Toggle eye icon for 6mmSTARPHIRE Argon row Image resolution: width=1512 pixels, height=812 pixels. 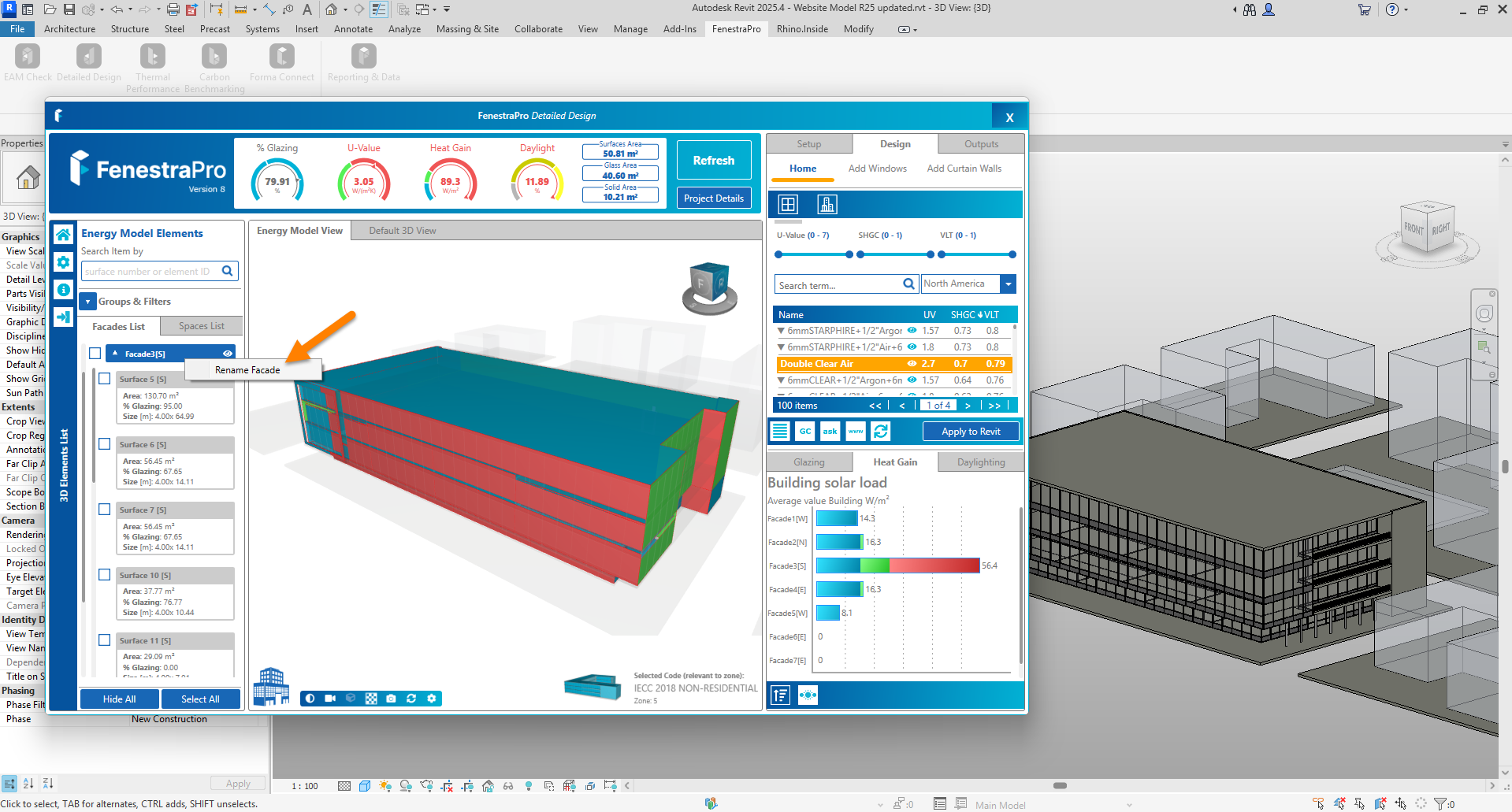pyautogui.click(x=912, y=331)
